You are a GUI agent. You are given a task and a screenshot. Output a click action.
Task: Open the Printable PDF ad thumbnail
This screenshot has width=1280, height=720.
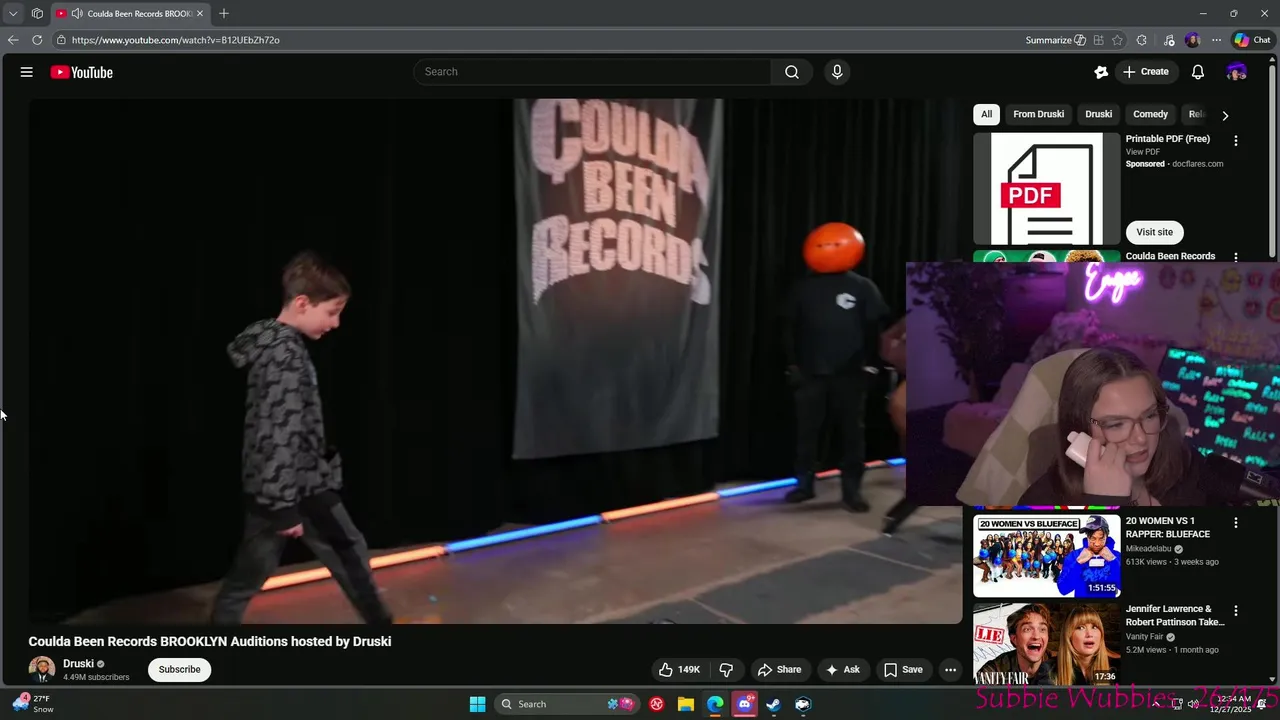(1047, 189)
